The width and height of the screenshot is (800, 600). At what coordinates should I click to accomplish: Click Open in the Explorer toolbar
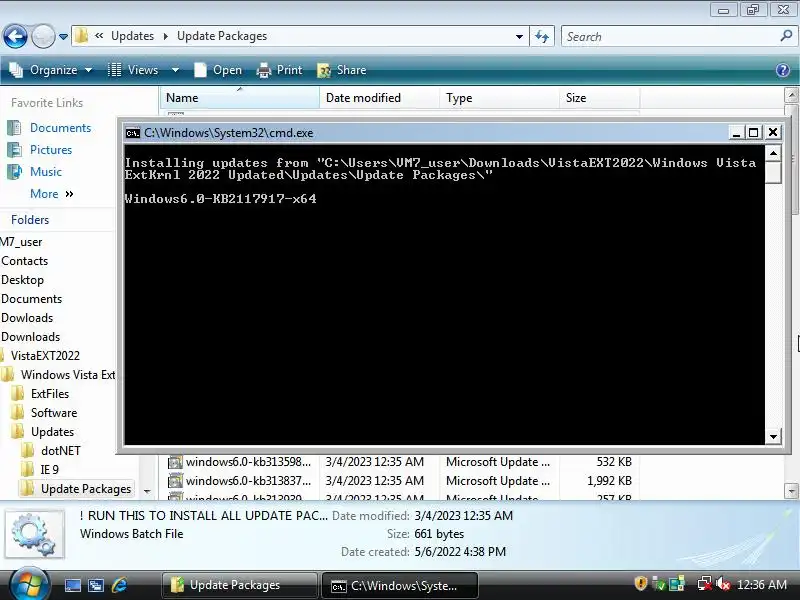(x=218, y=70)
